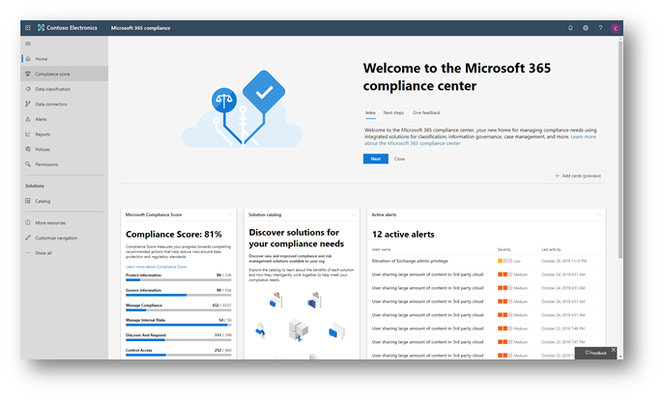The width and height of the screenshot is (664, 400).
Task: Open Learn more about Compliance Score link
Action: 156,267
